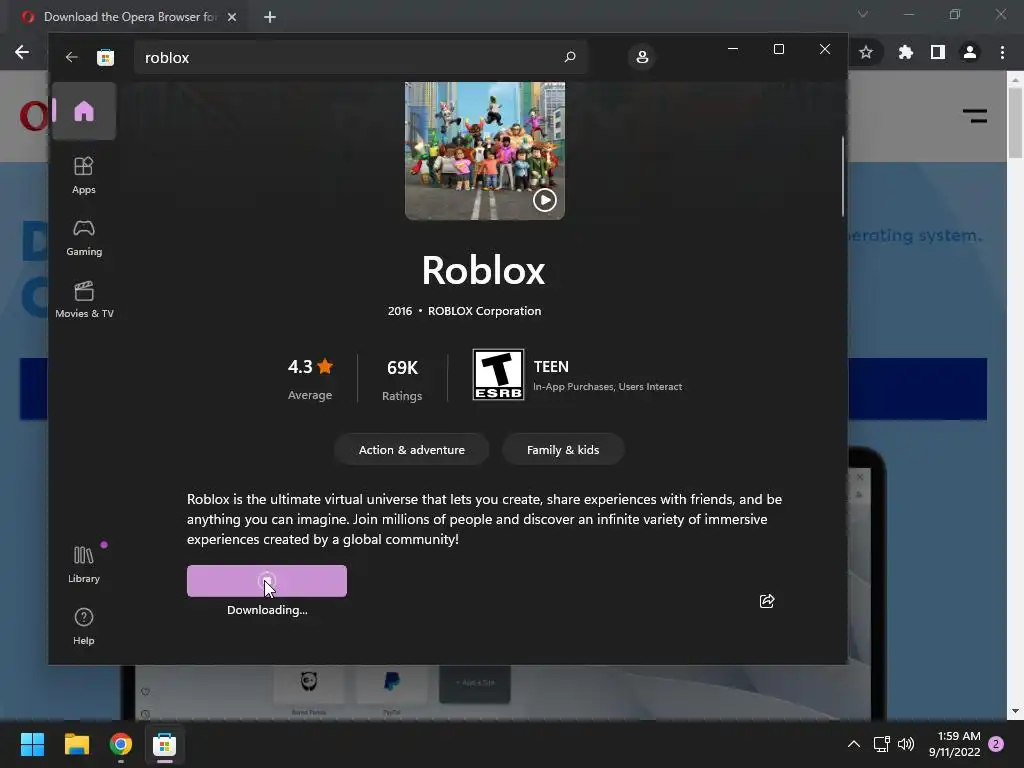Click Microsoft Store taskbar icon
The width and height of the screenshot is (1024, 768).
(165, 744)
